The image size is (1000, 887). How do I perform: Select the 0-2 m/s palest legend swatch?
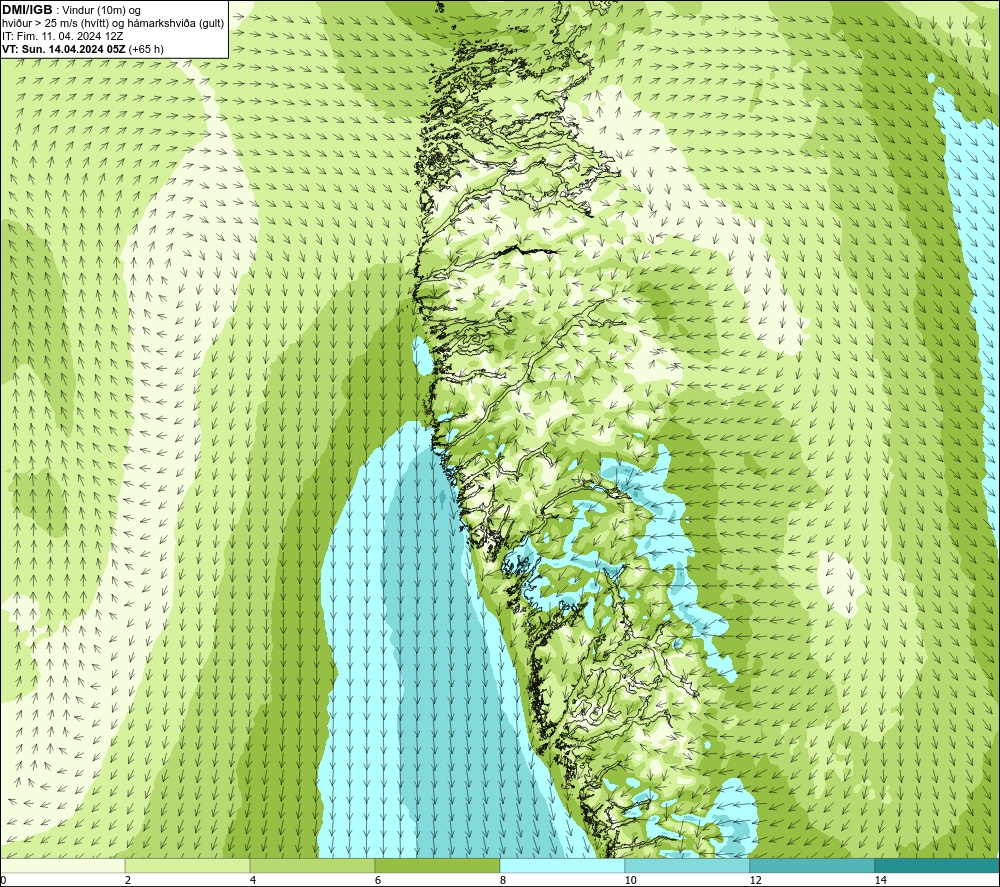click(x=62, y=865)
